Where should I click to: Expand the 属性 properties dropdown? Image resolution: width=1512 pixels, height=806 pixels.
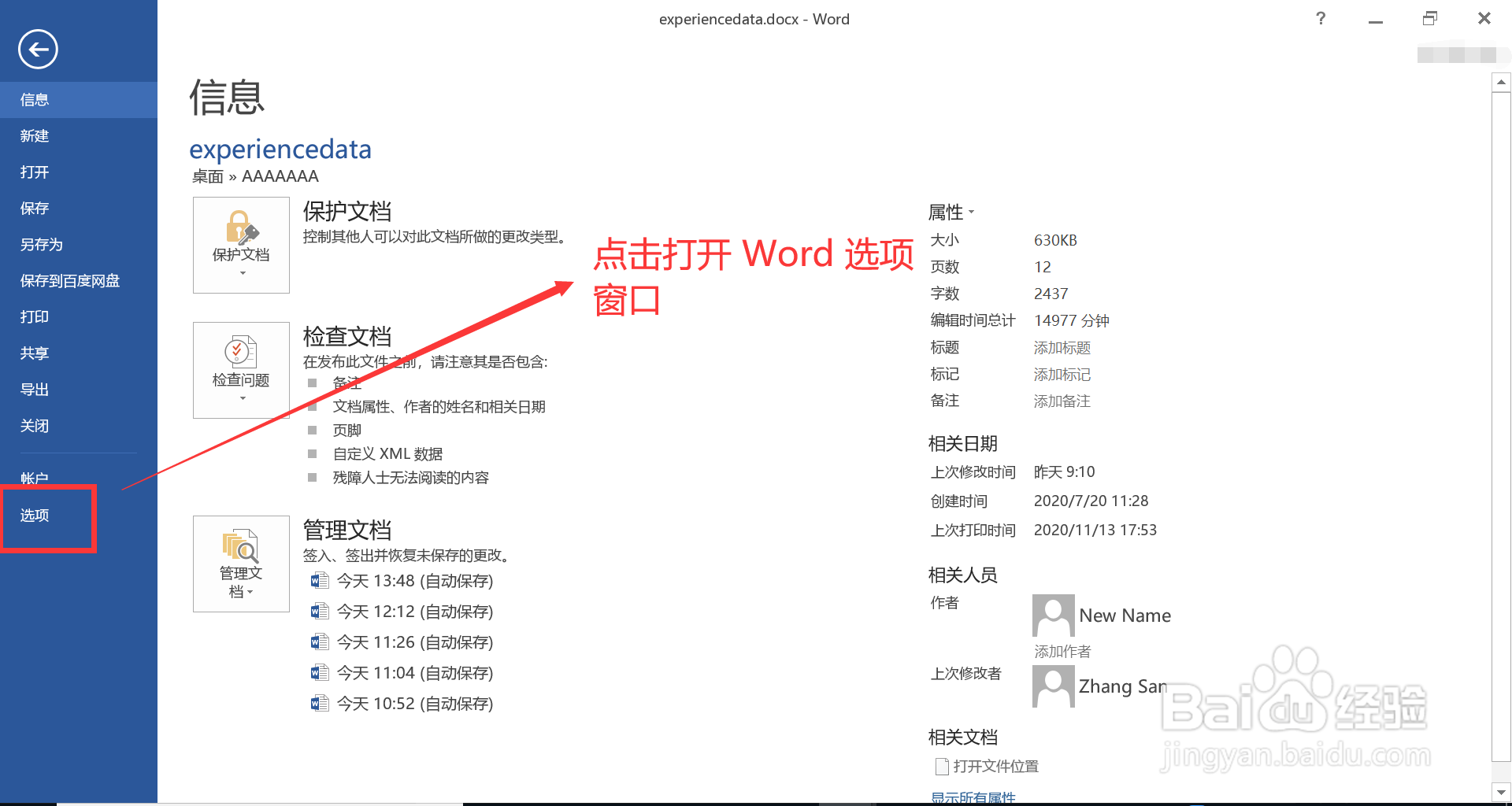coord(951,212)
